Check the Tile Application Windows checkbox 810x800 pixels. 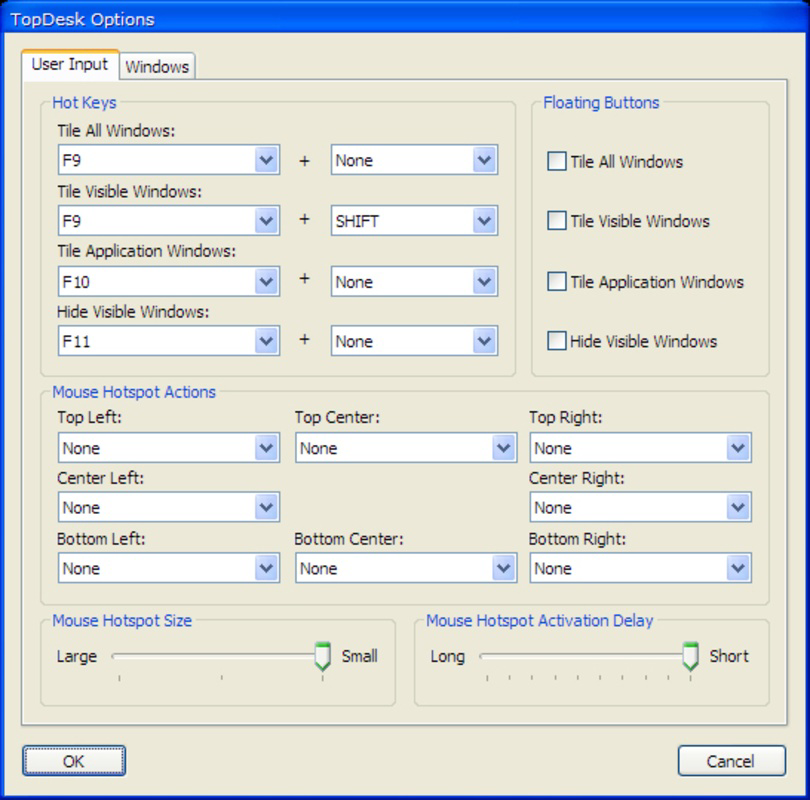coord(555,281)
